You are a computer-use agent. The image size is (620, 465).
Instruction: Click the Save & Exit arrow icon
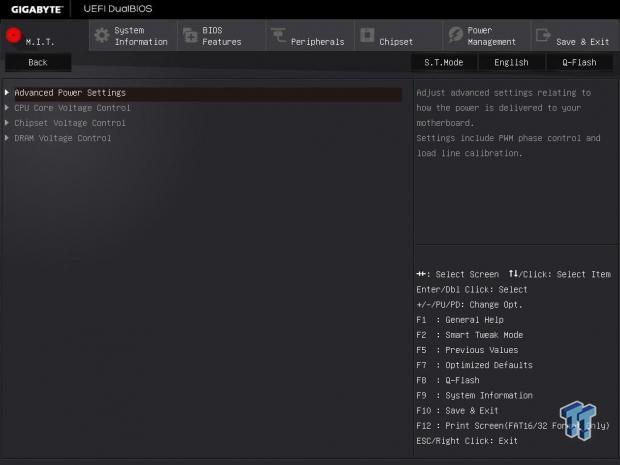[x=543, y=36]
